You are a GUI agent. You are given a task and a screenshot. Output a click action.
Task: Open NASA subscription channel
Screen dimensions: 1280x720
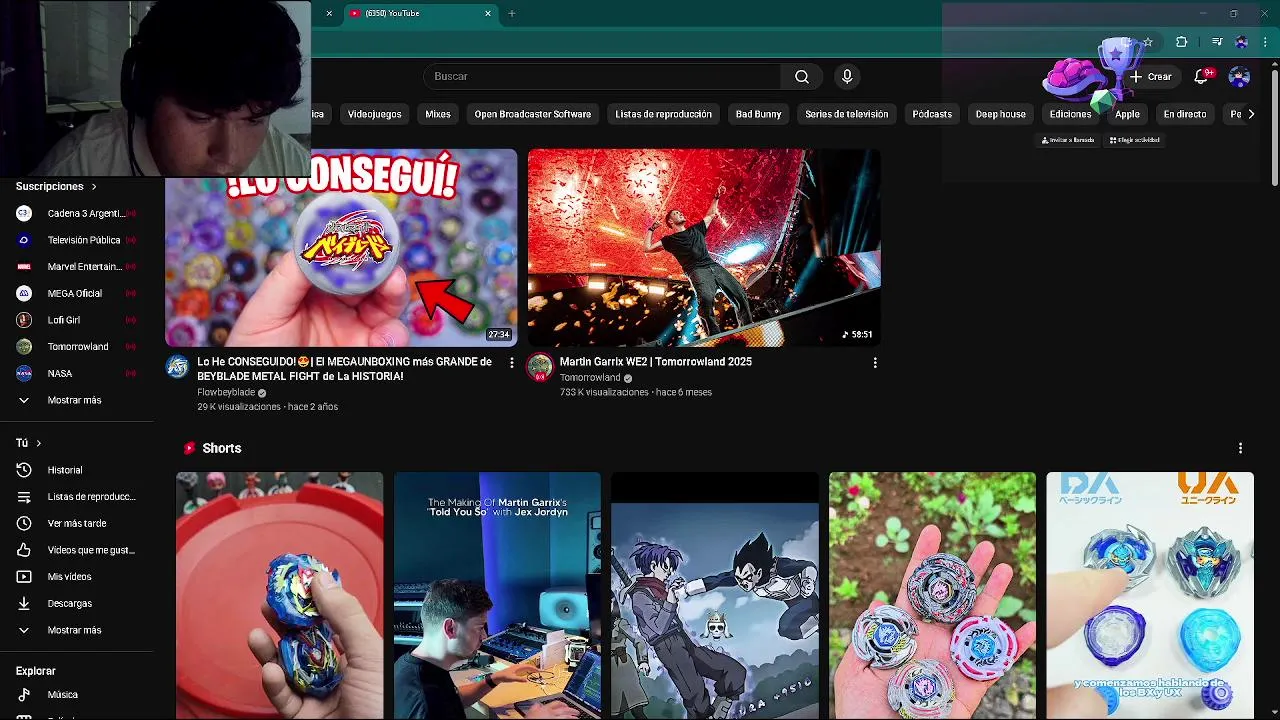pyautogui.click(x=76, y=373)
